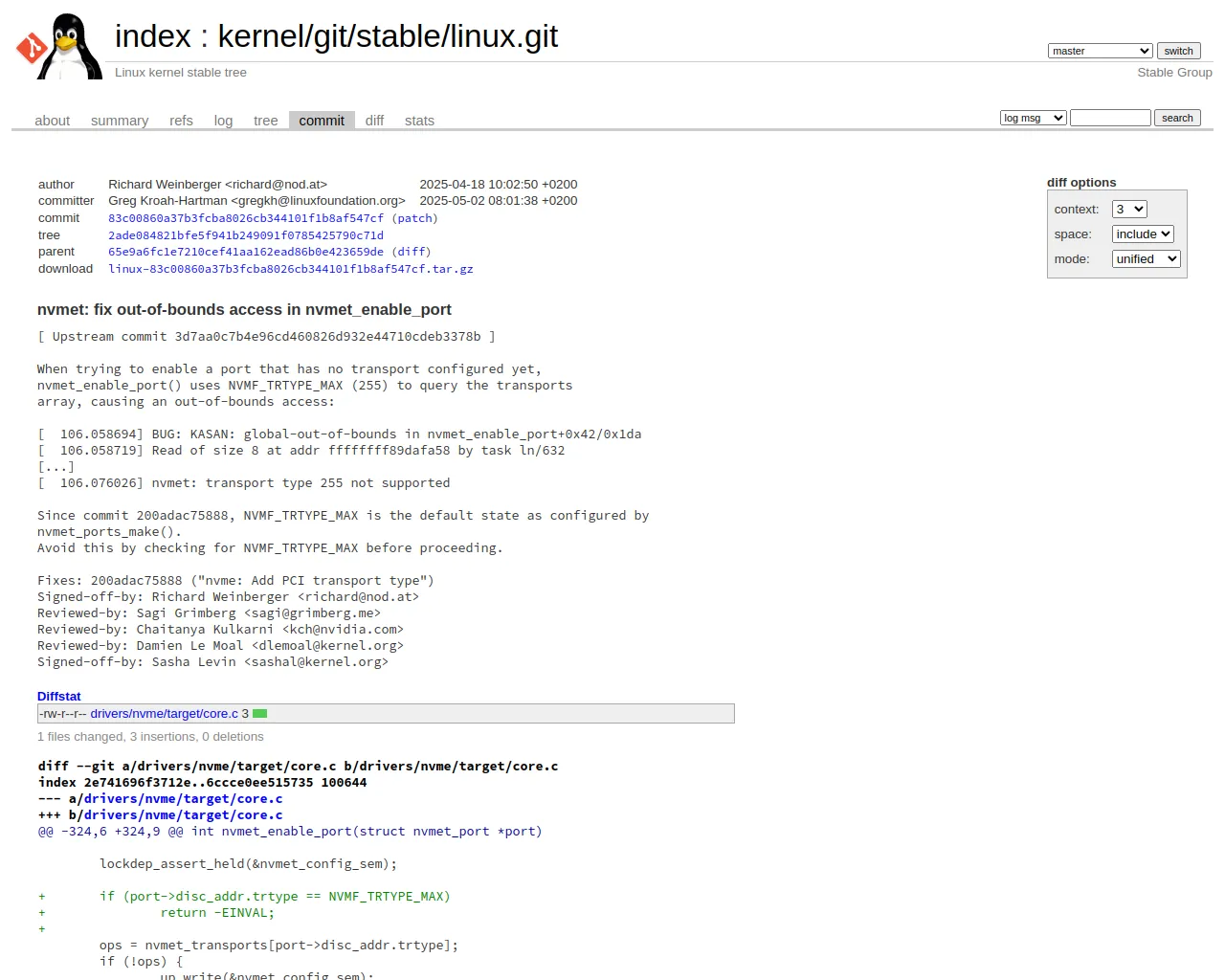Click 1 files changed summary text
This screenshot has width=1225, height=980.
coord(150,736)
